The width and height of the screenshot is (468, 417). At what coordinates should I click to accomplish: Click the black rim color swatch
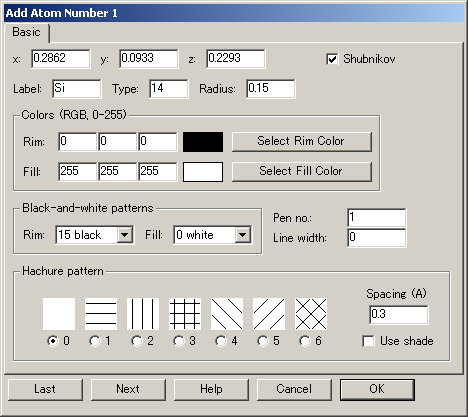click(203, 142)
